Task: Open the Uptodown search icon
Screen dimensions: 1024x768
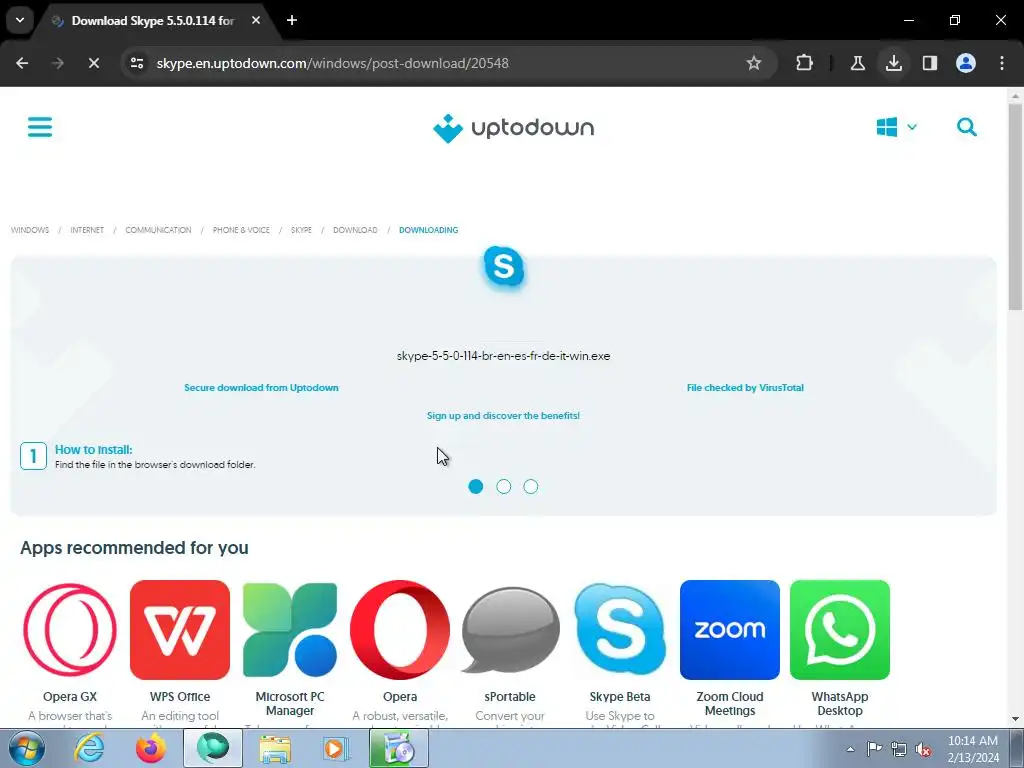Action: click(967, 127)
